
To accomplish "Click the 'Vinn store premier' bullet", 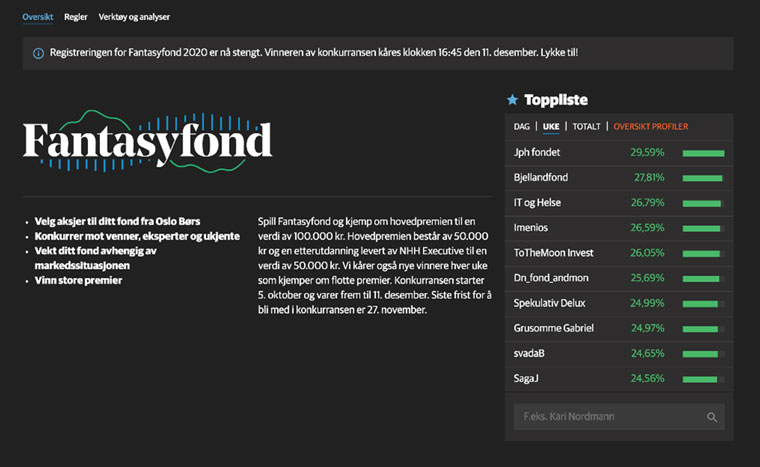I will click(x=78, y=280).
